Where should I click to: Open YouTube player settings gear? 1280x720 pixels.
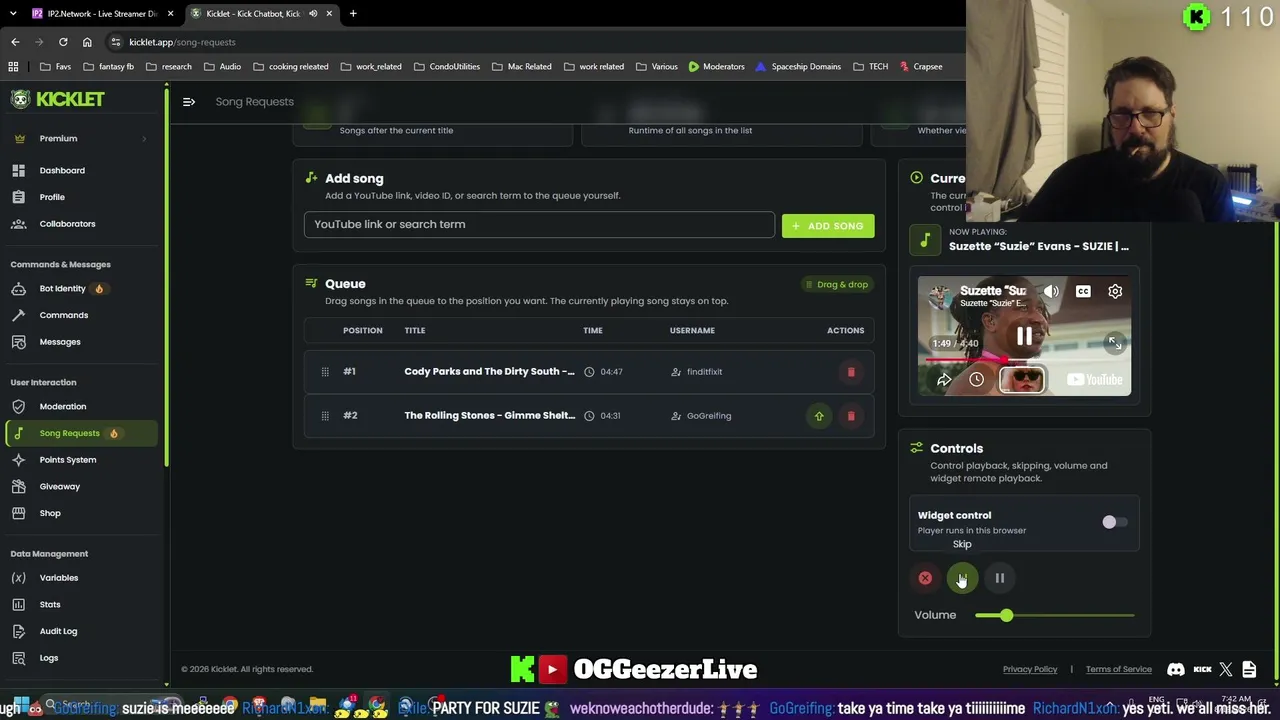click(x=1115, y=291)
